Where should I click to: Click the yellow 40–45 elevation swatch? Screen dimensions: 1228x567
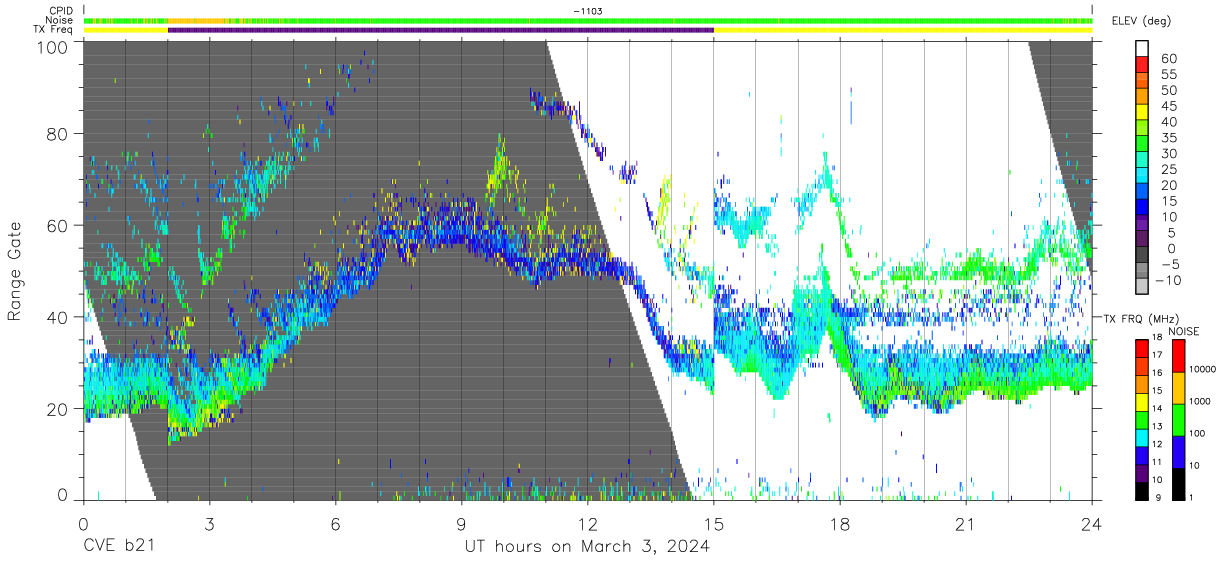[x=1143, y=113]
